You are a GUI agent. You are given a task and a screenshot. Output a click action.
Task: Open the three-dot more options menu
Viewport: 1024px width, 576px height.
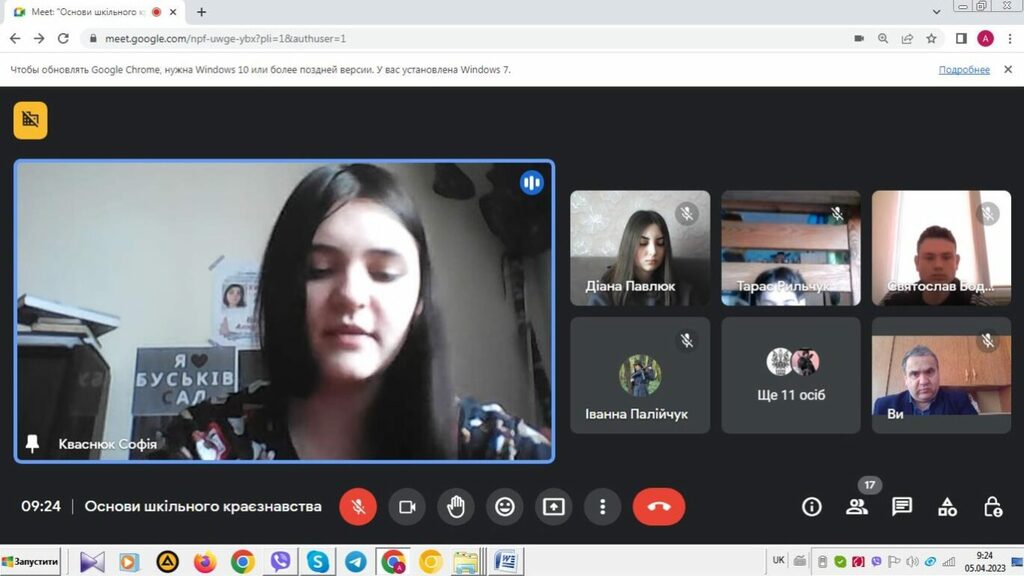point(602,507)
